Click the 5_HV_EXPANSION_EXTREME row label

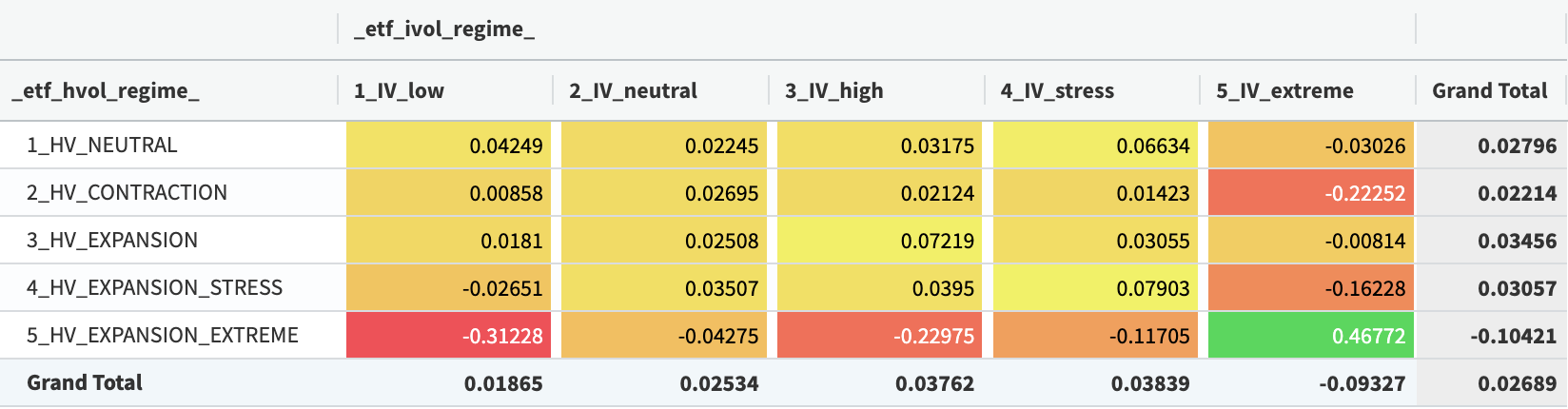coord(163,336)
